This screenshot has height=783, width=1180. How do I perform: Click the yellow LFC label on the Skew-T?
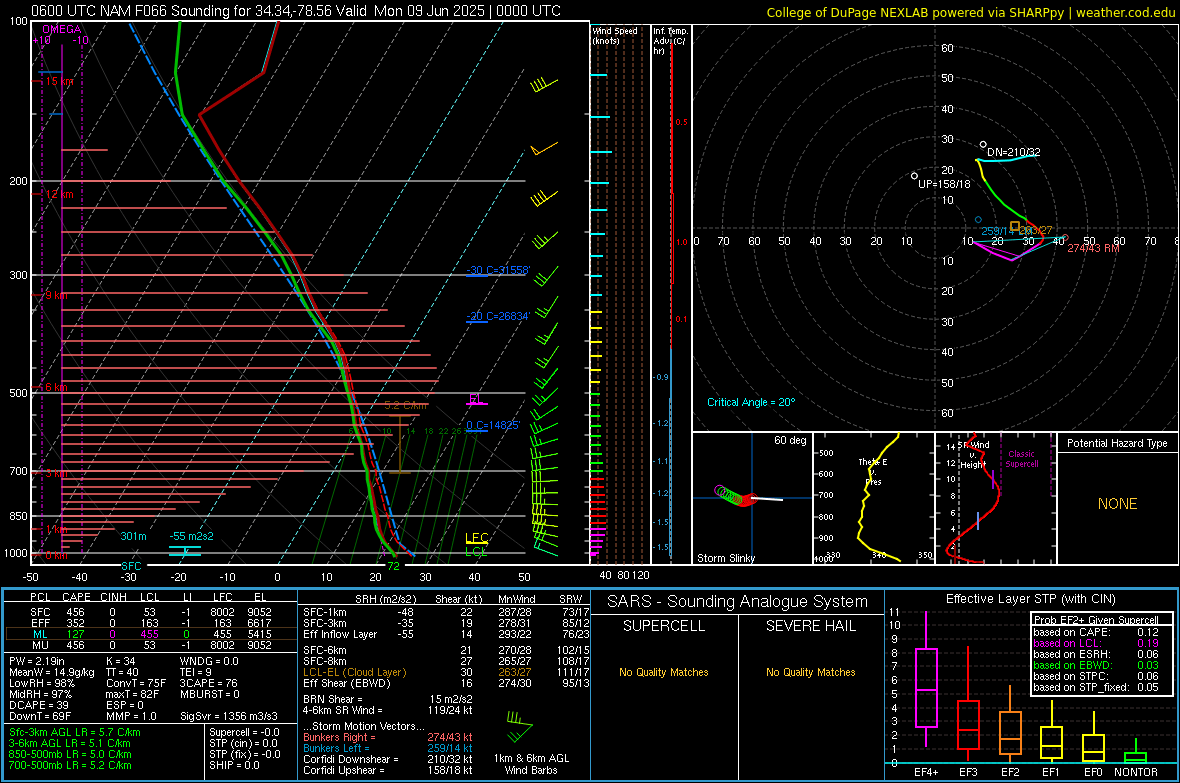pyautogui.click(x=476, y=538)
